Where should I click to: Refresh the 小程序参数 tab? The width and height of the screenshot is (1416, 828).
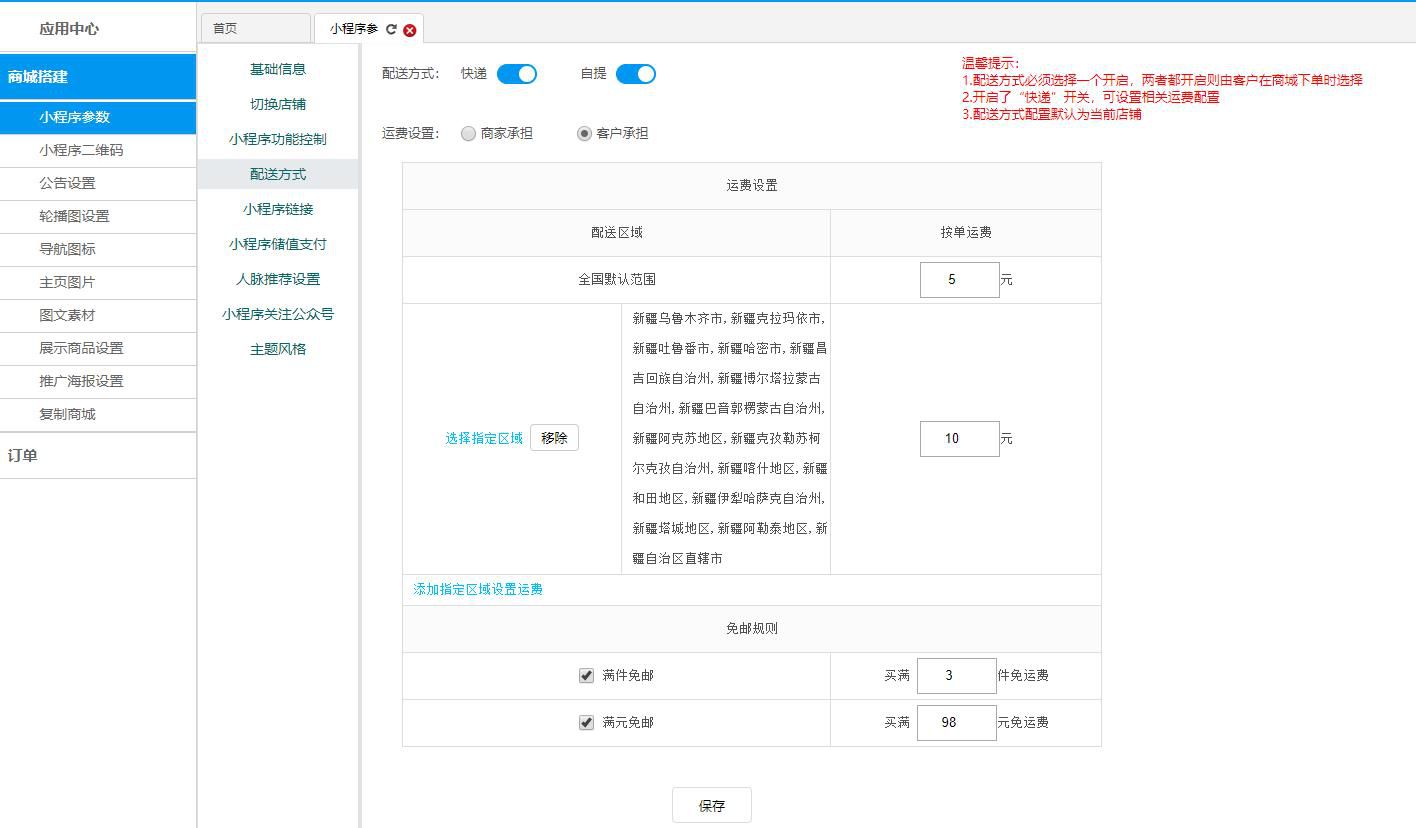(x=392, y=30)
